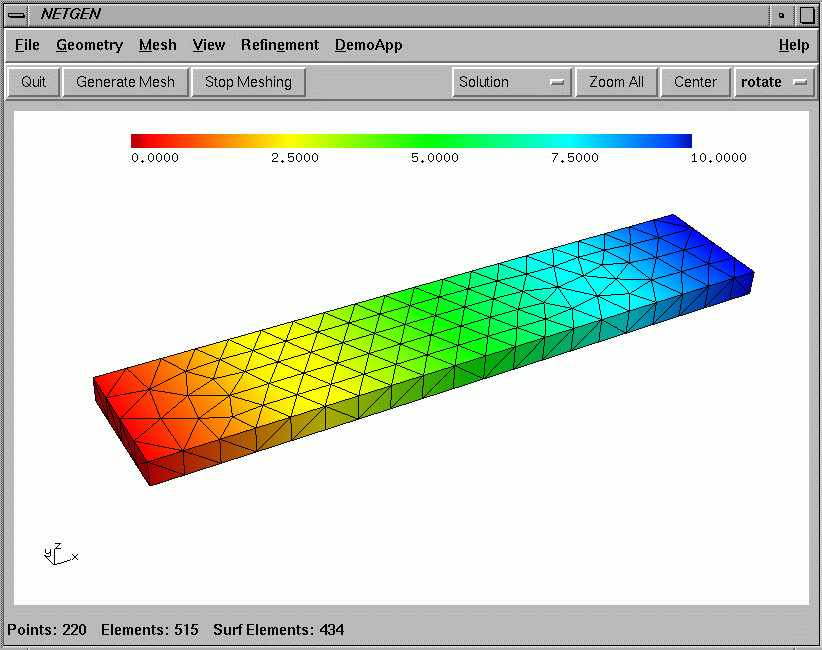Open the File menu
This screenshot has width=822, height=650.
(x=27, y=45)
